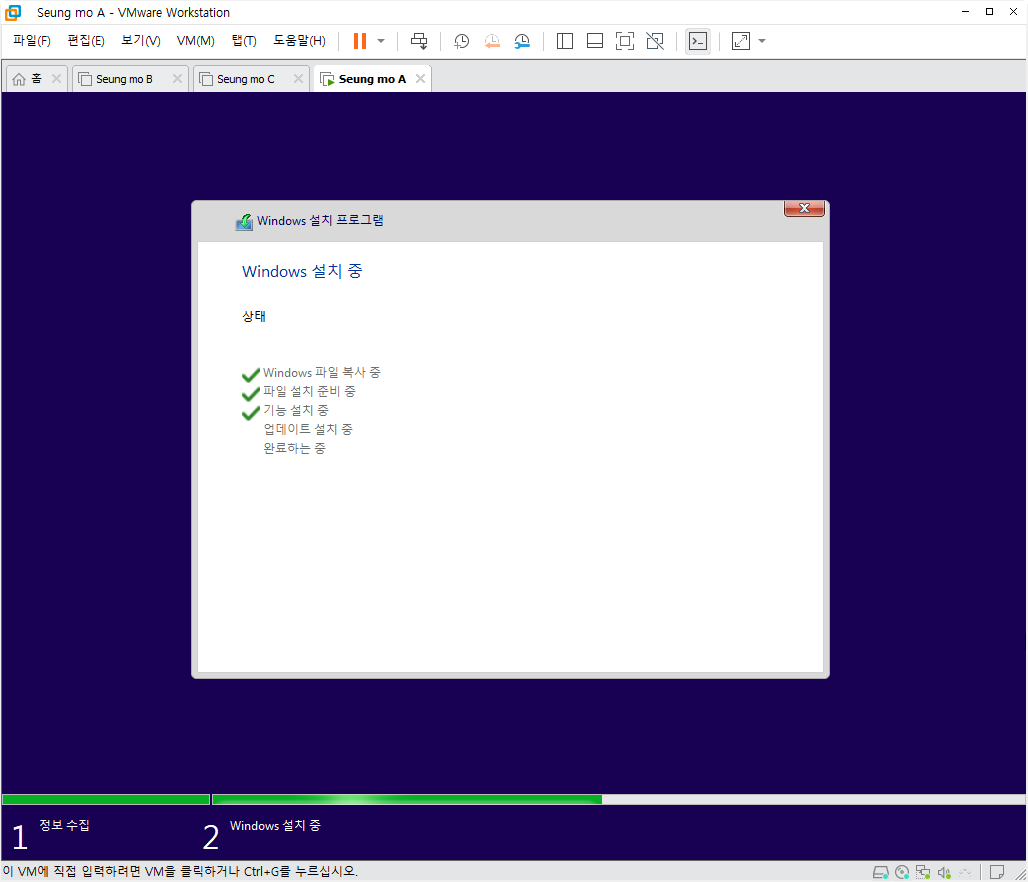Open the 보기(V) menu

[x=141, y=41]
